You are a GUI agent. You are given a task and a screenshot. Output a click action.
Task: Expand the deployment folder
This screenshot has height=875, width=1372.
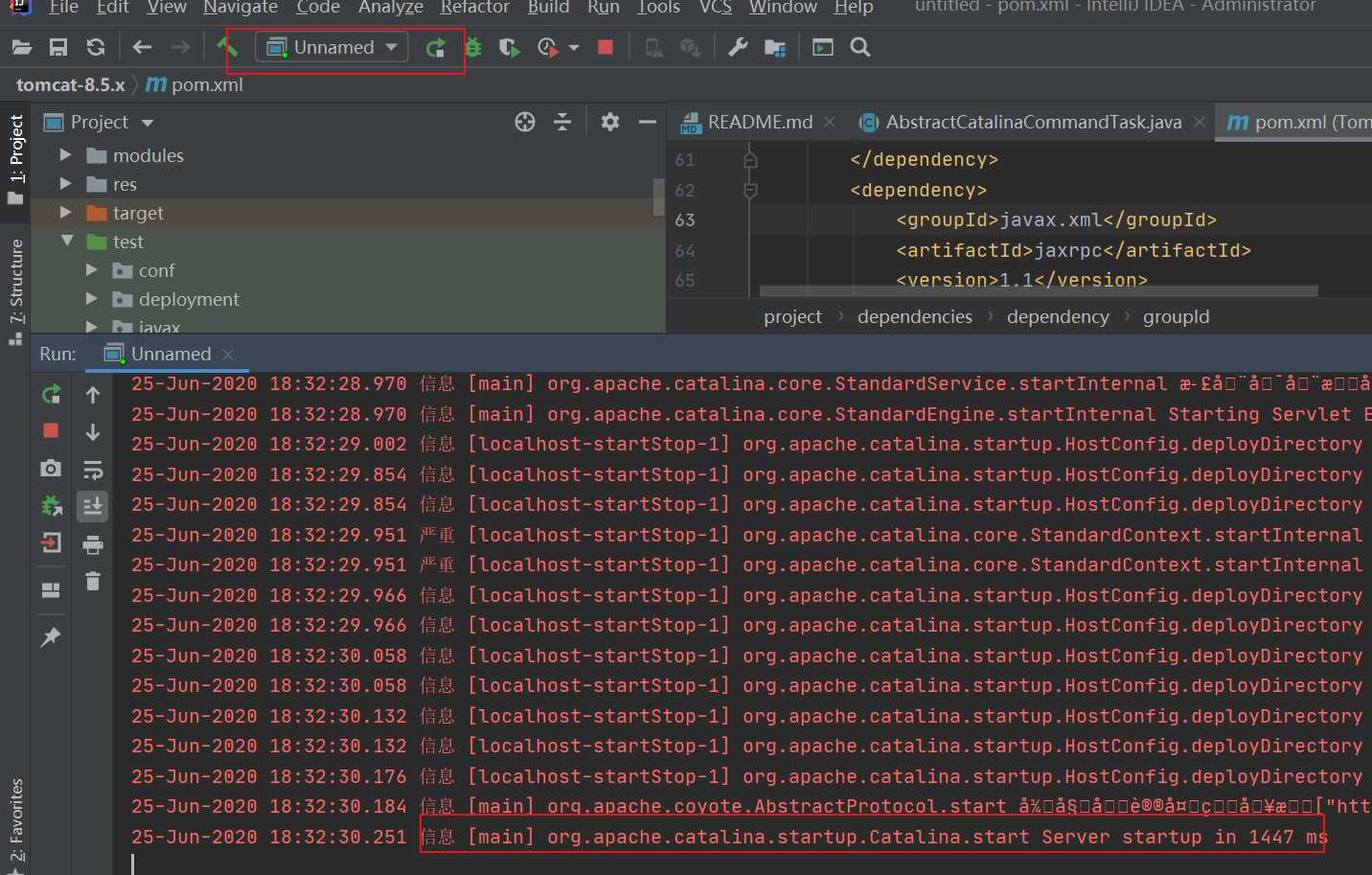(91, 298)
